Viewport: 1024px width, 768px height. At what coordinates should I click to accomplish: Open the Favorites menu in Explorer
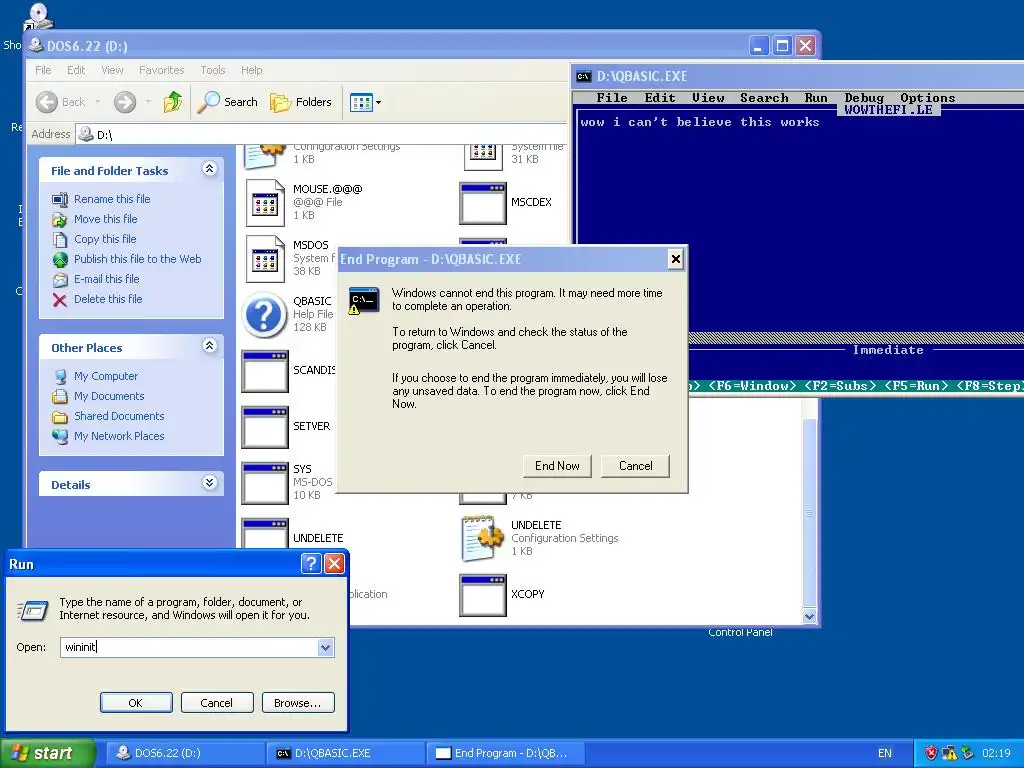pos(161,70)
